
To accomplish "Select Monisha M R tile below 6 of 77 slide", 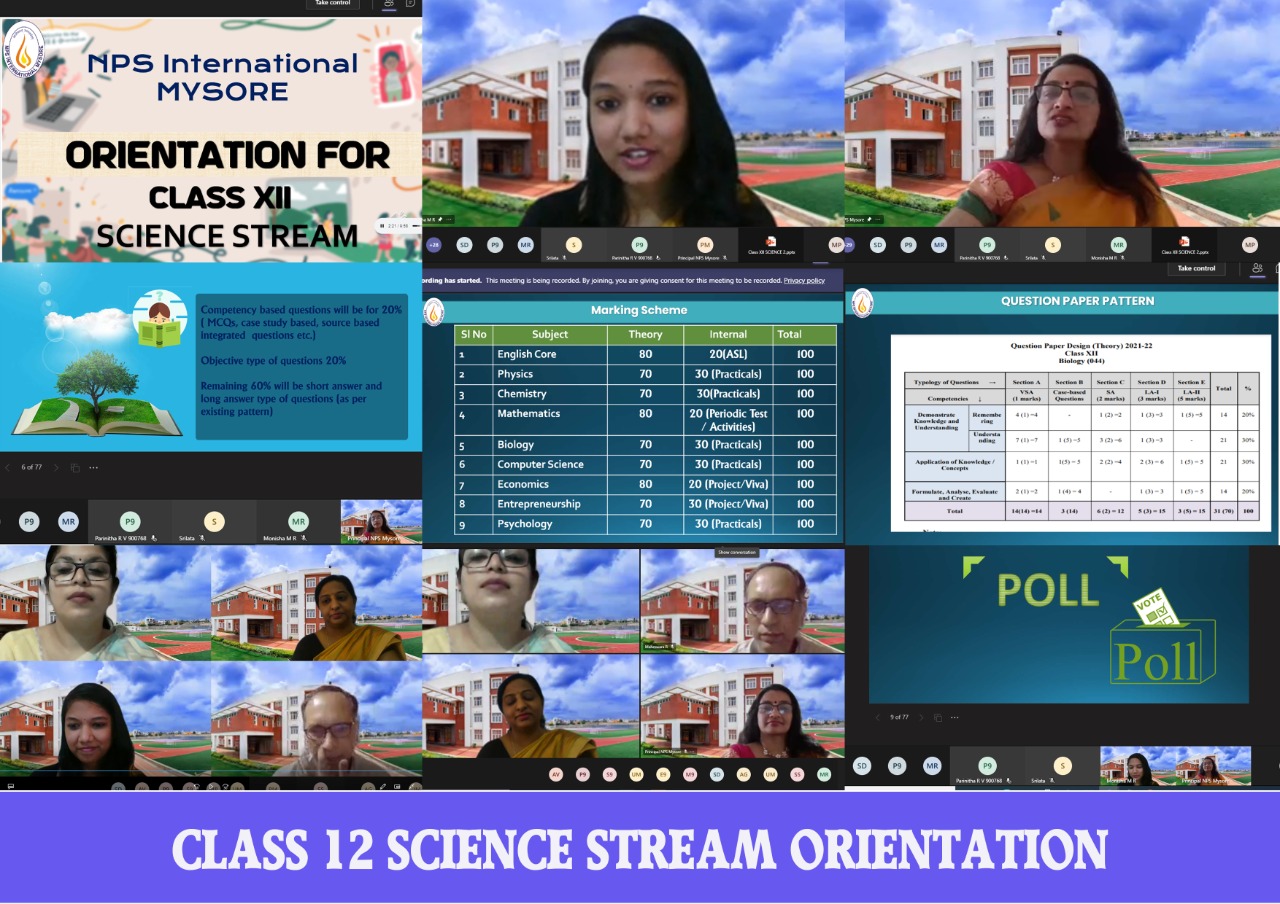I will [x=298, y=523].
